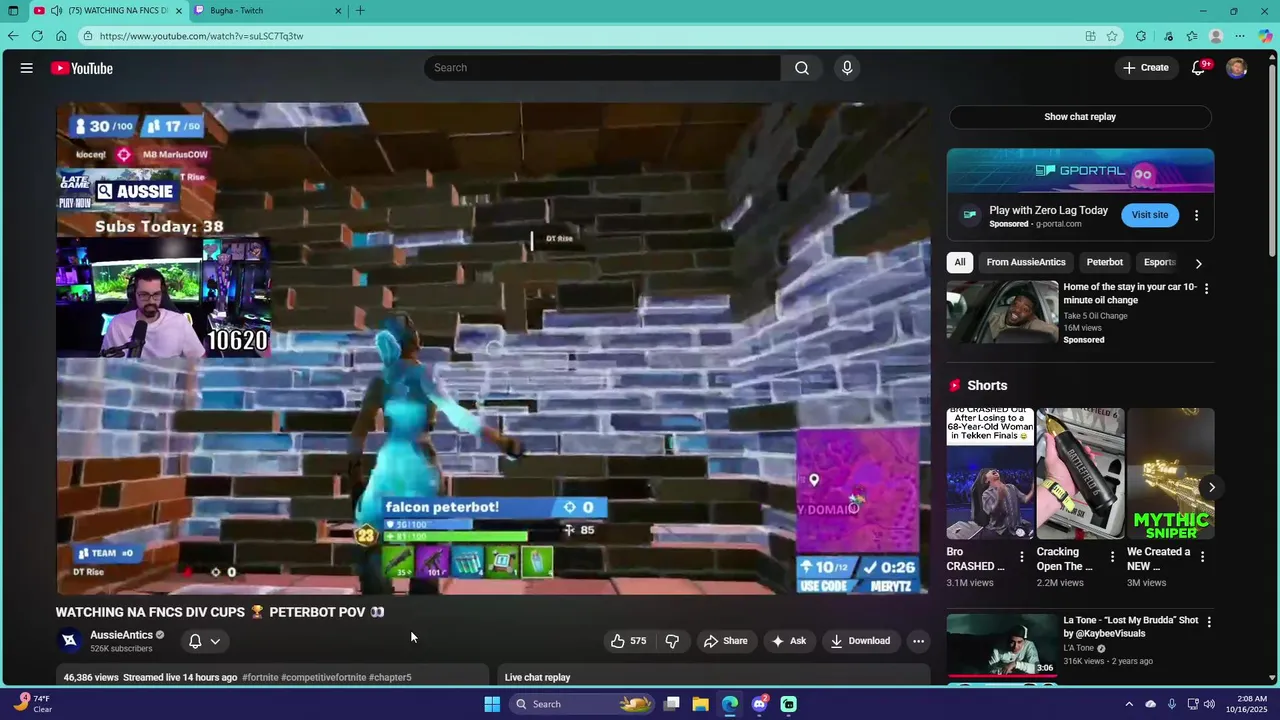Open options for We Created a NEW short

click(x=1202, y=557)
